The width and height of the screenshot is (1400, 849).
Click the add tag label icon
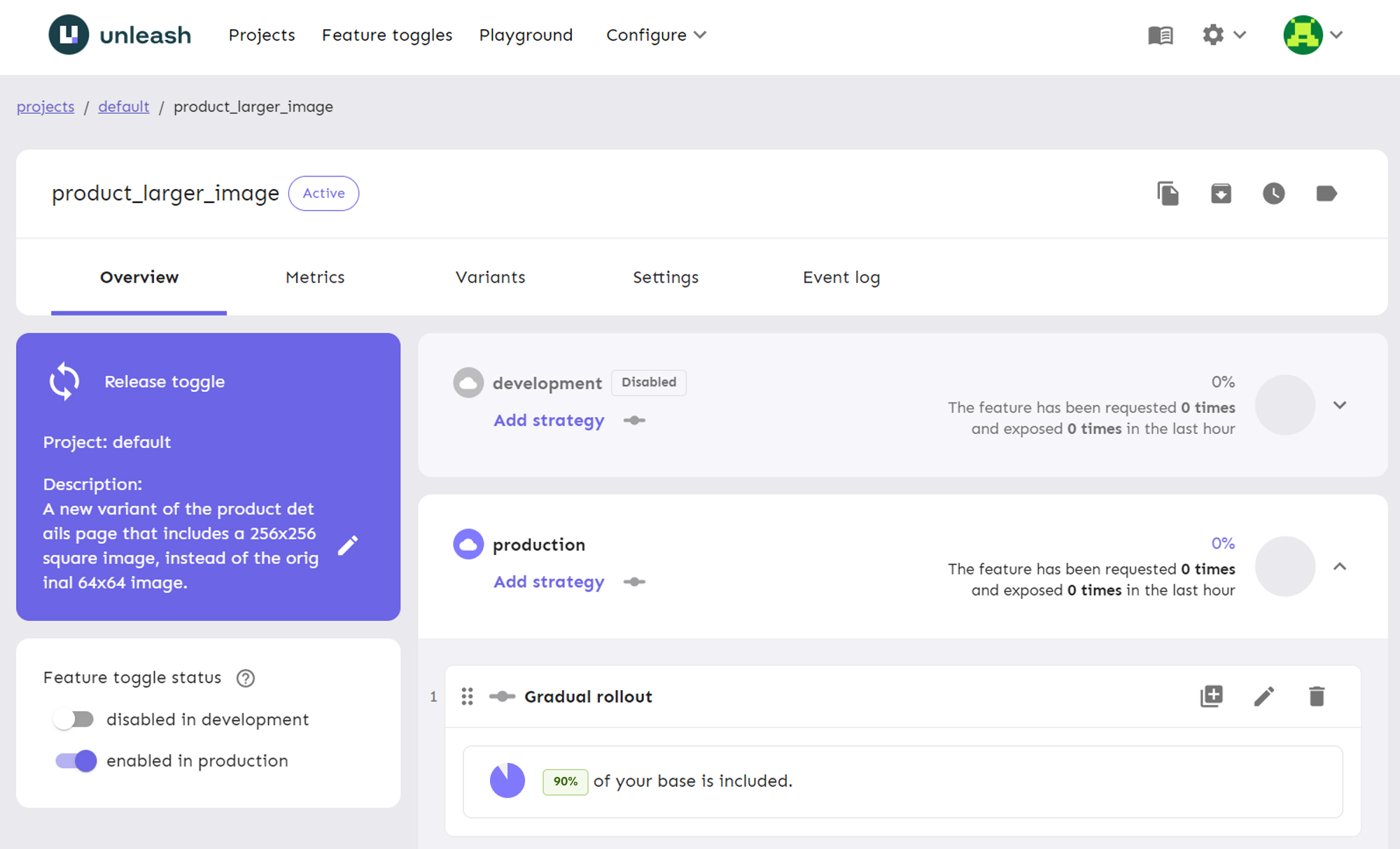click(x=1326, y=193)
